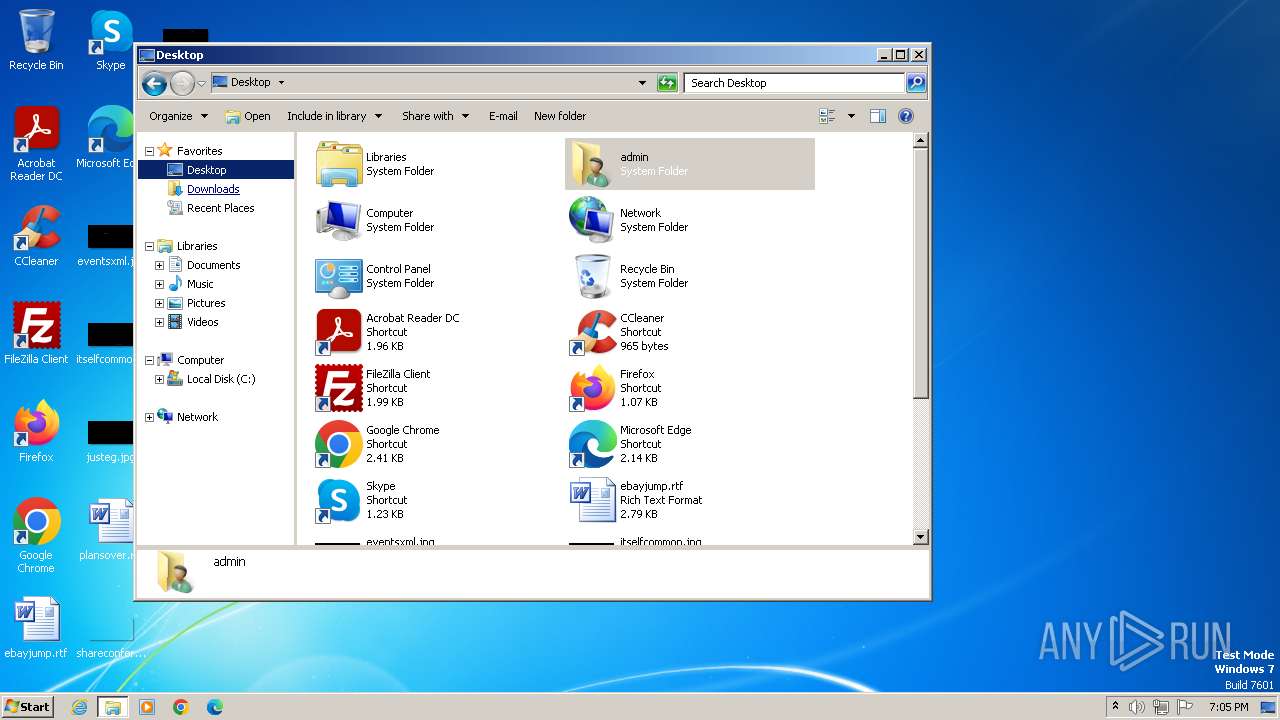The image size is (1280, 720).
Task: Expand the Videos library node
Action: (159, 322)
